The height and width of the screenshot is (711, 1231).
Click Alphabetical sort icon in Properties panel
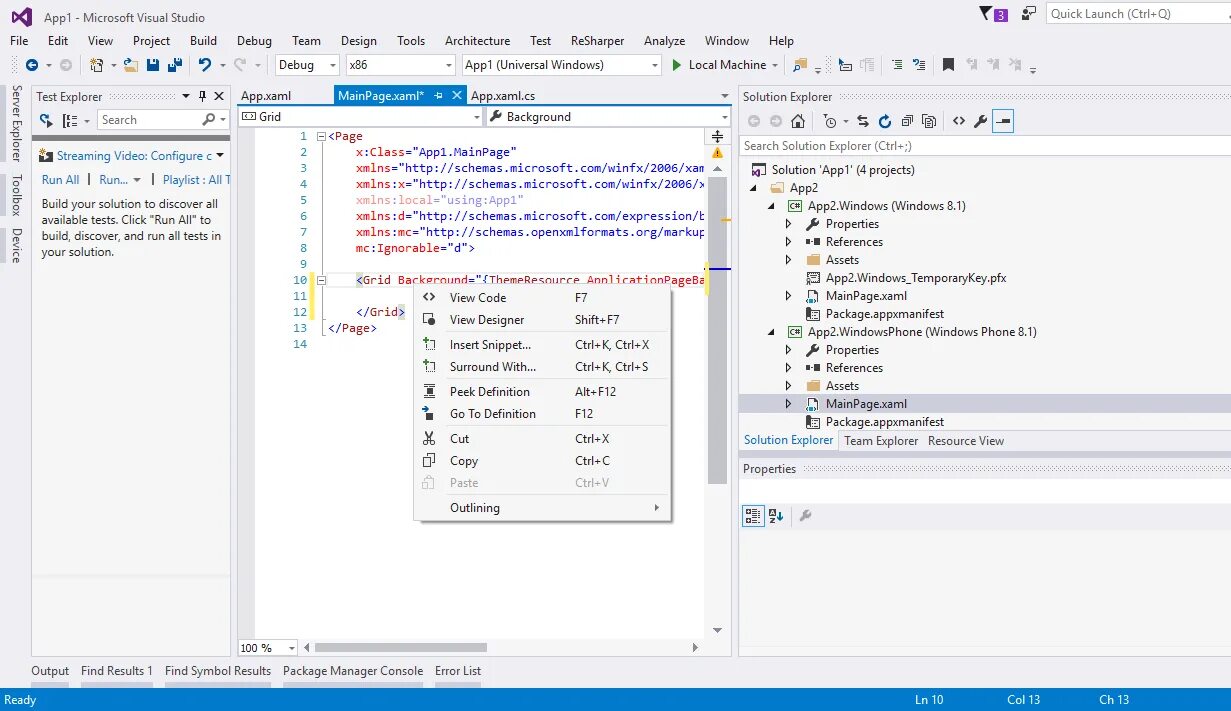[776, 516]
